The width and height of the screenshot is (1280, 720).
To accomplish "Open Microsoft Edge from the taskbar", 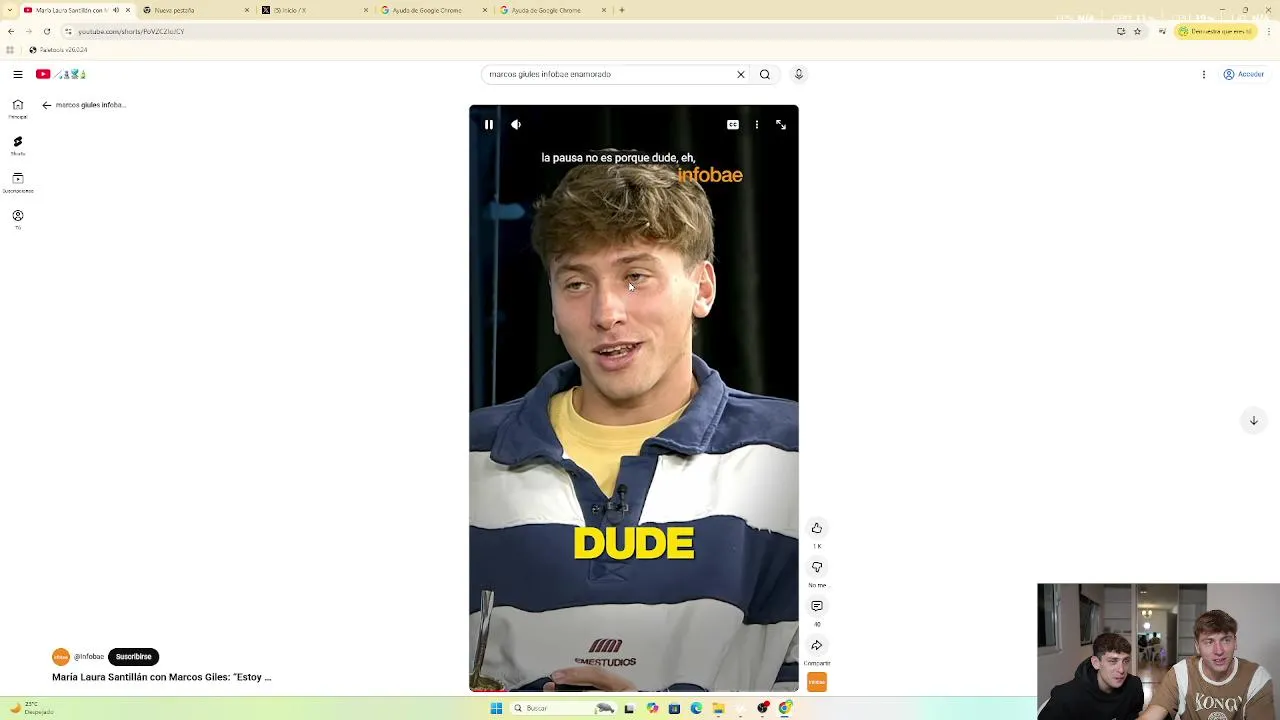I will tap(696, 708).
